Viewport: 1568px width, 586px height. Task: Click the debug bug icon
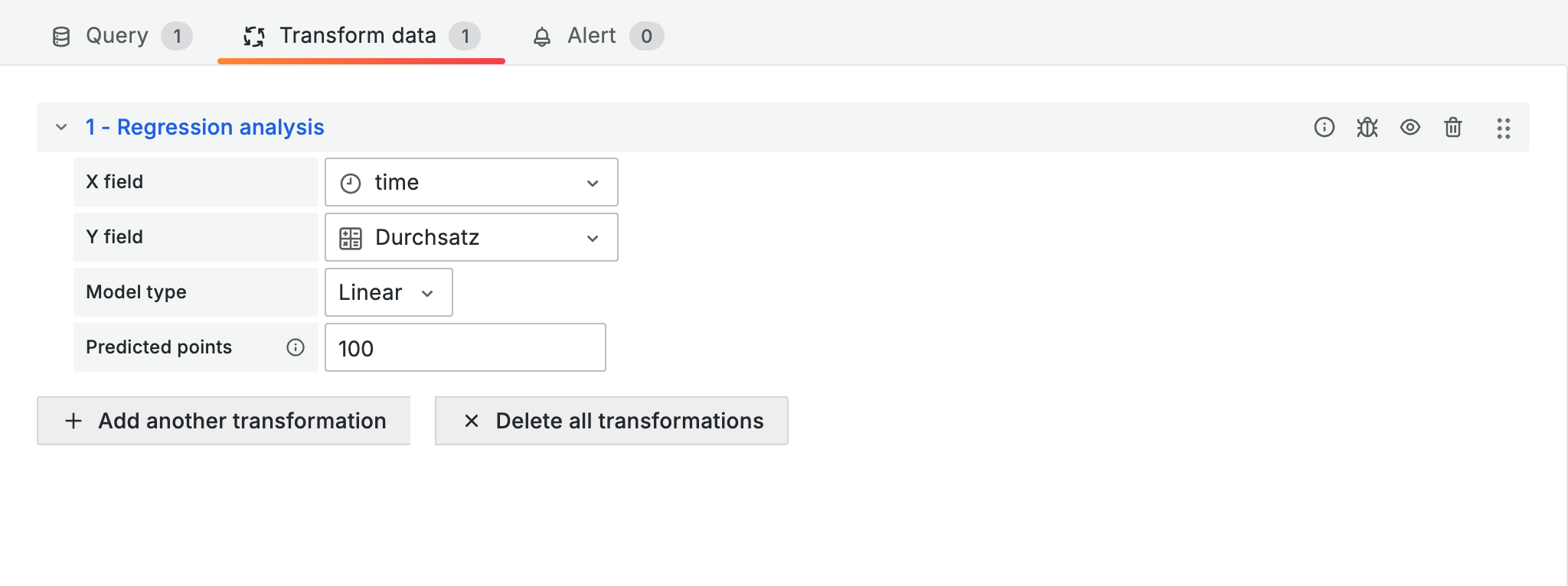pos(1367,127)
